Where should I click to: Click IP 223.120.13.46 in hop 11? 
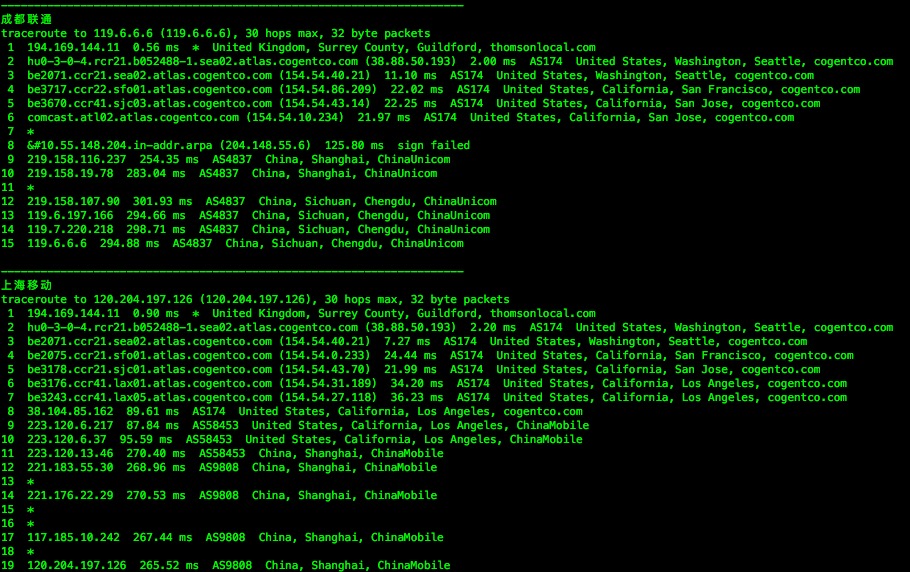[70, 453]
